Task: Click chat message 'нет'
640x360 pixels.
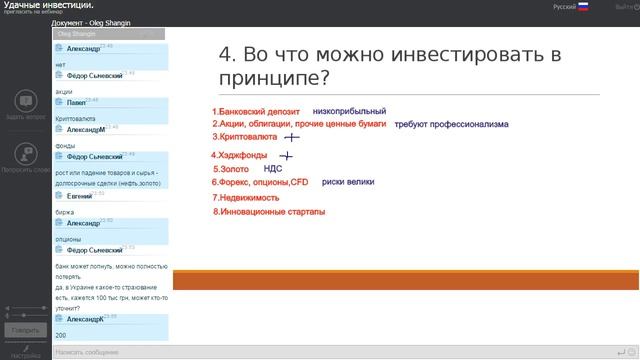Action: (60, 64)
